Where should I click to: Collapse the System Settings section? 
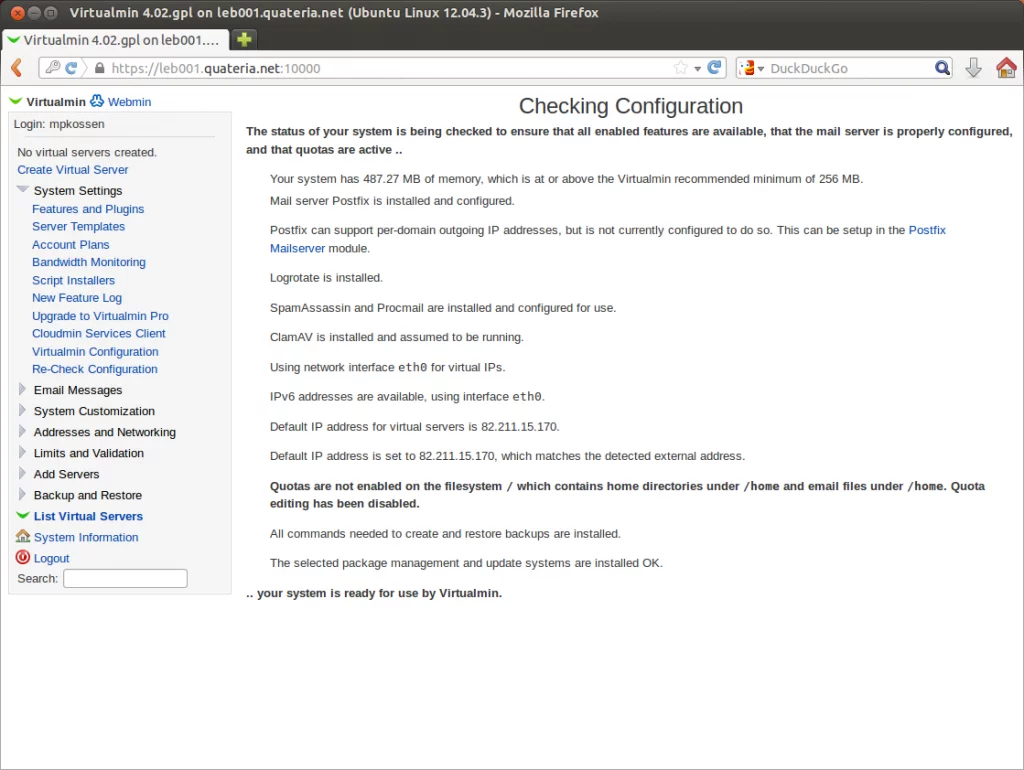coord(22,189)
